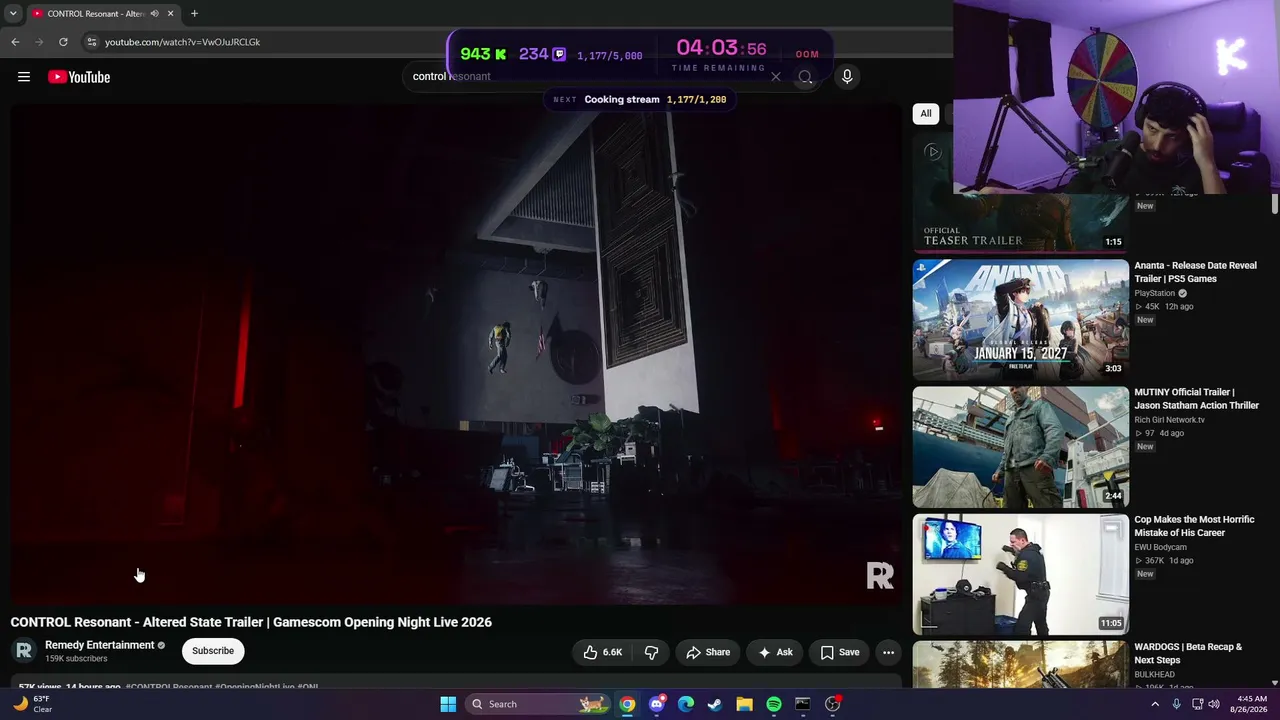Open network settings in system tray
This screenshot has height=720, width=1280.
1197,704
